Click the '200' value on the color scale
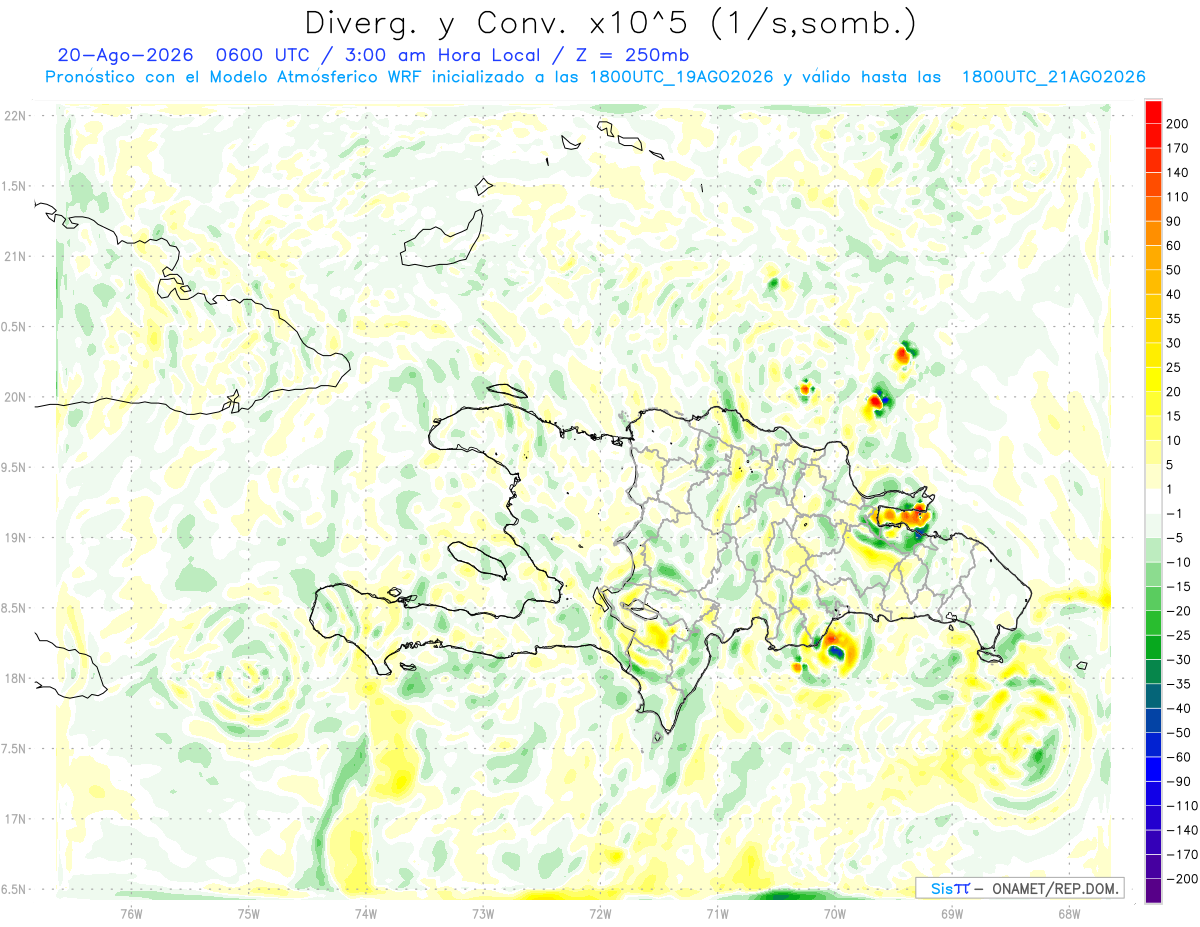This screenshot has height=927, width=1200. coord(1177,124)
